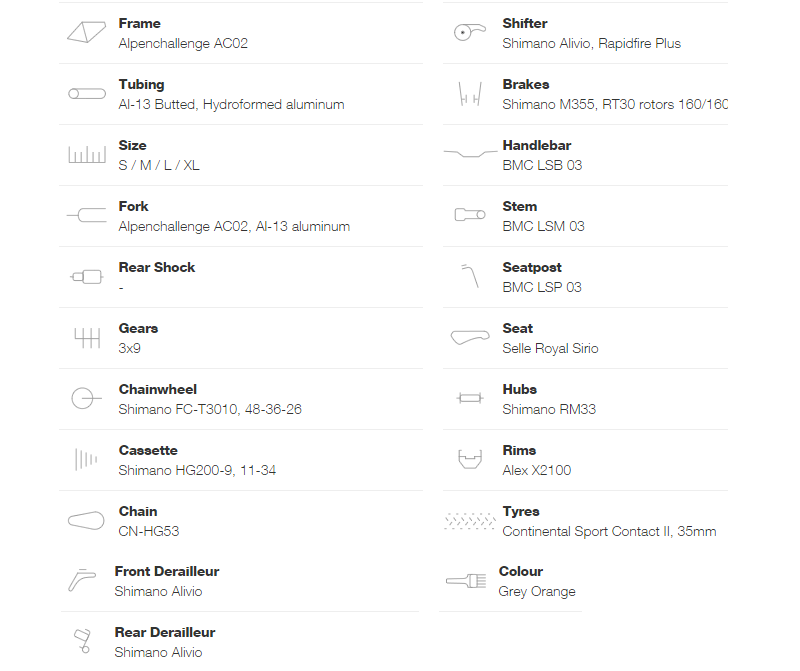
Task: Click the Brakes icon
Action: click(470, 94)
